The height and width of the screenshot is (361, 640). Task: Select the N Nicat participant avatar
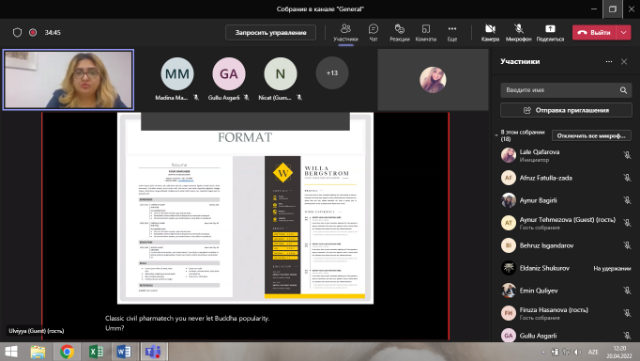point(280,74)
